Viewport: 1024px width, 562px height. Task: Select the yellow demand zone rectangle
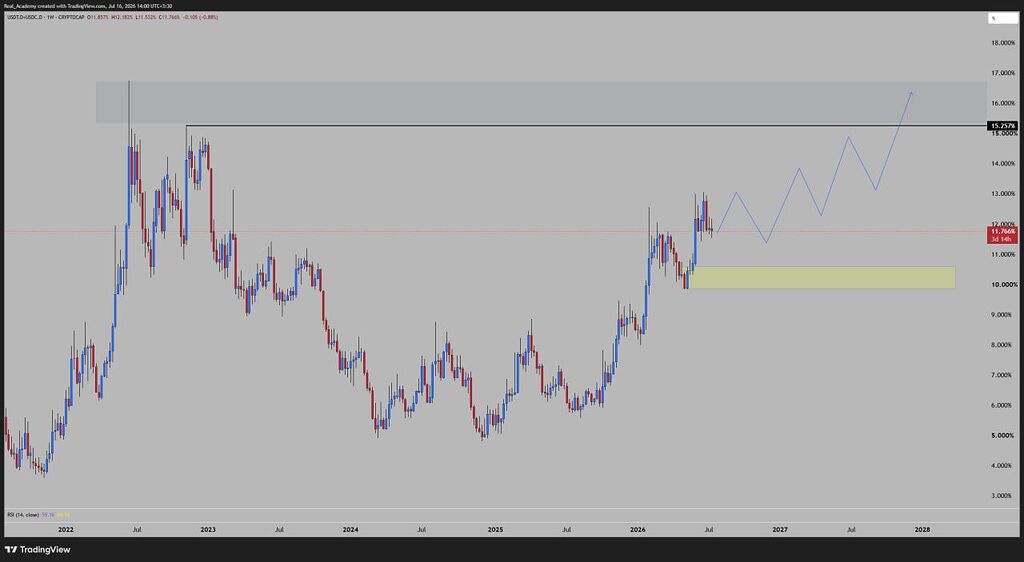click(822, 277)
